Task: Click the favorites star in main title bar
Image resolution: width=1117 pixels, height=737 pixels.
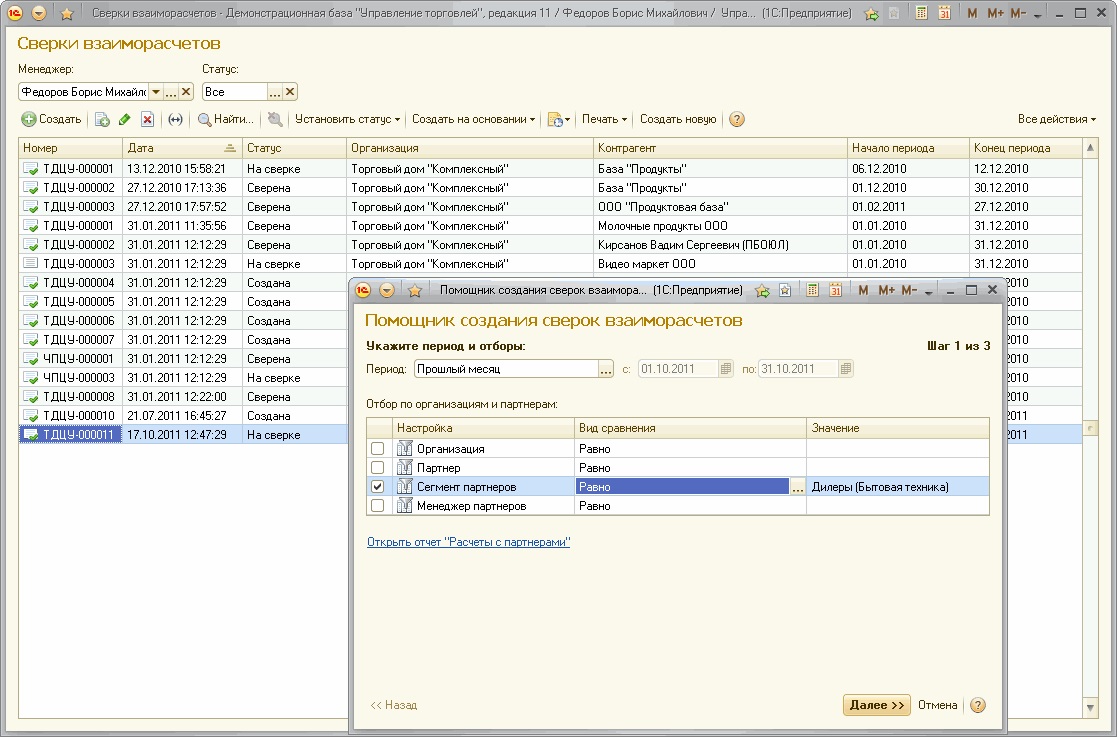Action: [x=67, y=13]
